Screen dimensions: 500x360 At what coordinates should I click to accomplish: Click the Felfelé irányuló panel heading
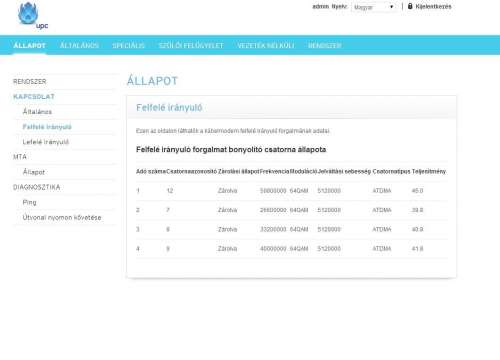pos(169,108)
